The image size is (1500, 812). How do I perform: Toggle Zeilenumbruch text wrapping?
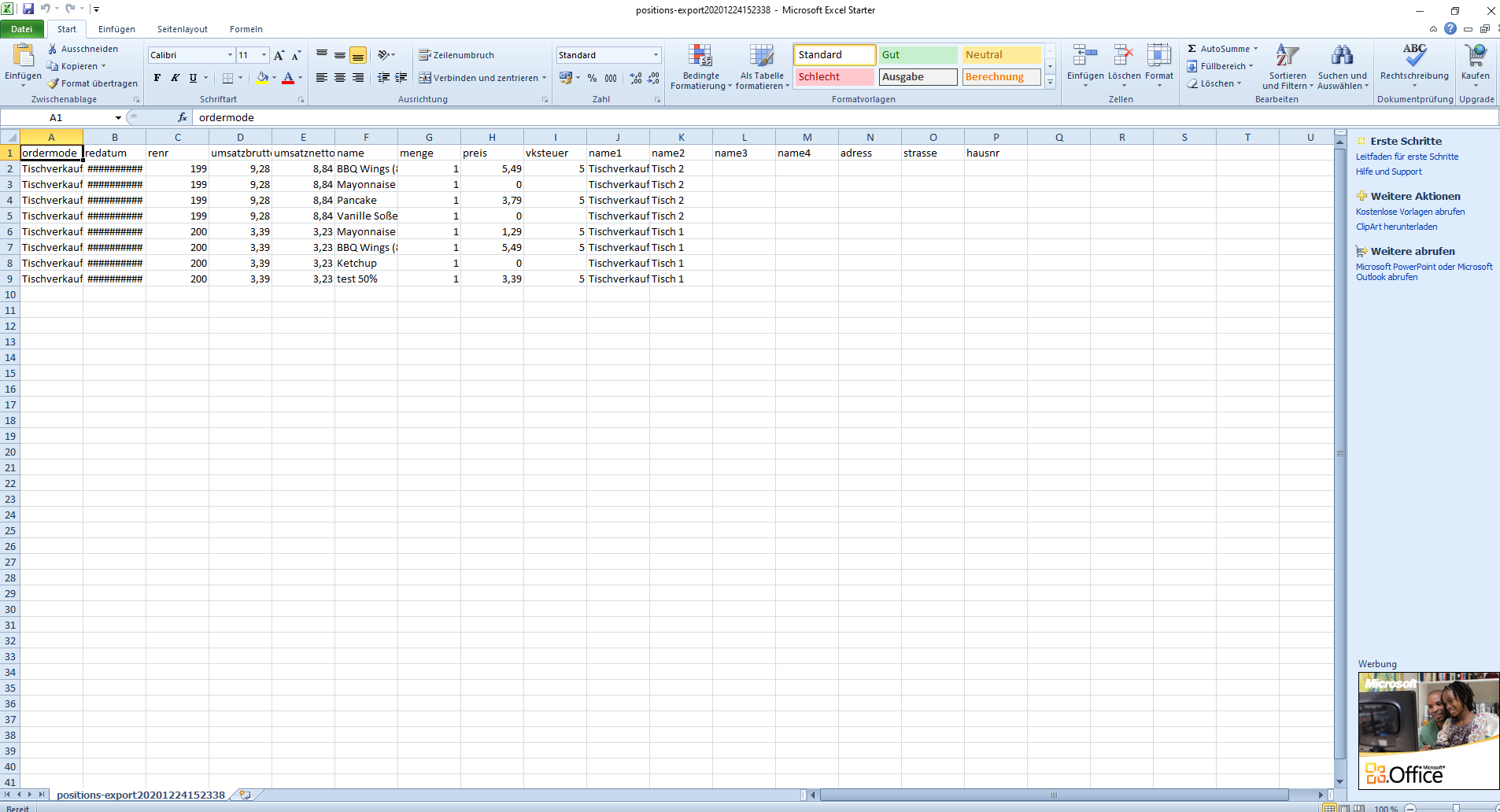pyautogui.click(x=456, y=55)
